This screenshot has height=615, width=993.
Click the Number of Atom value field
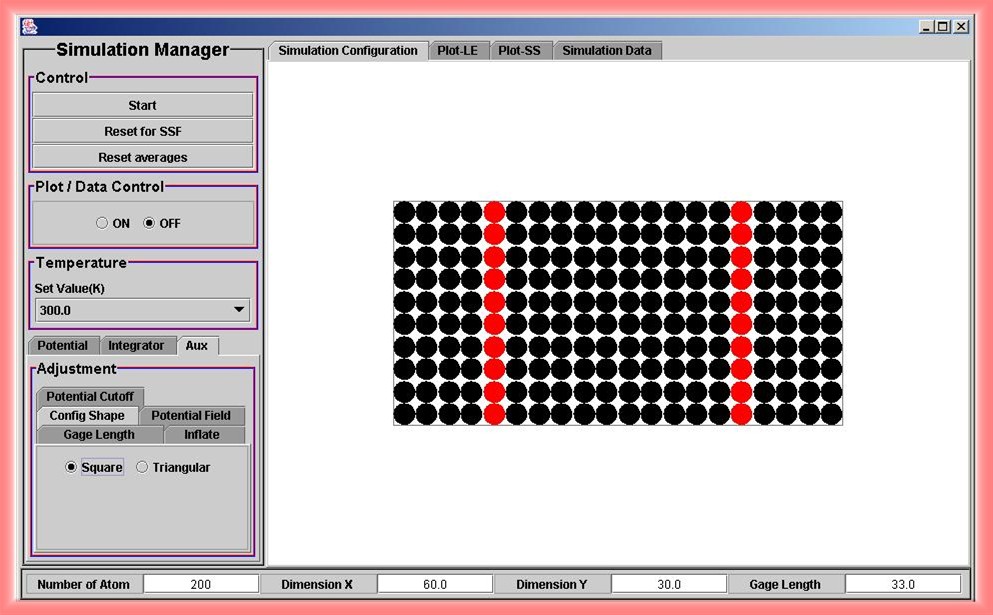pos(201,585)
